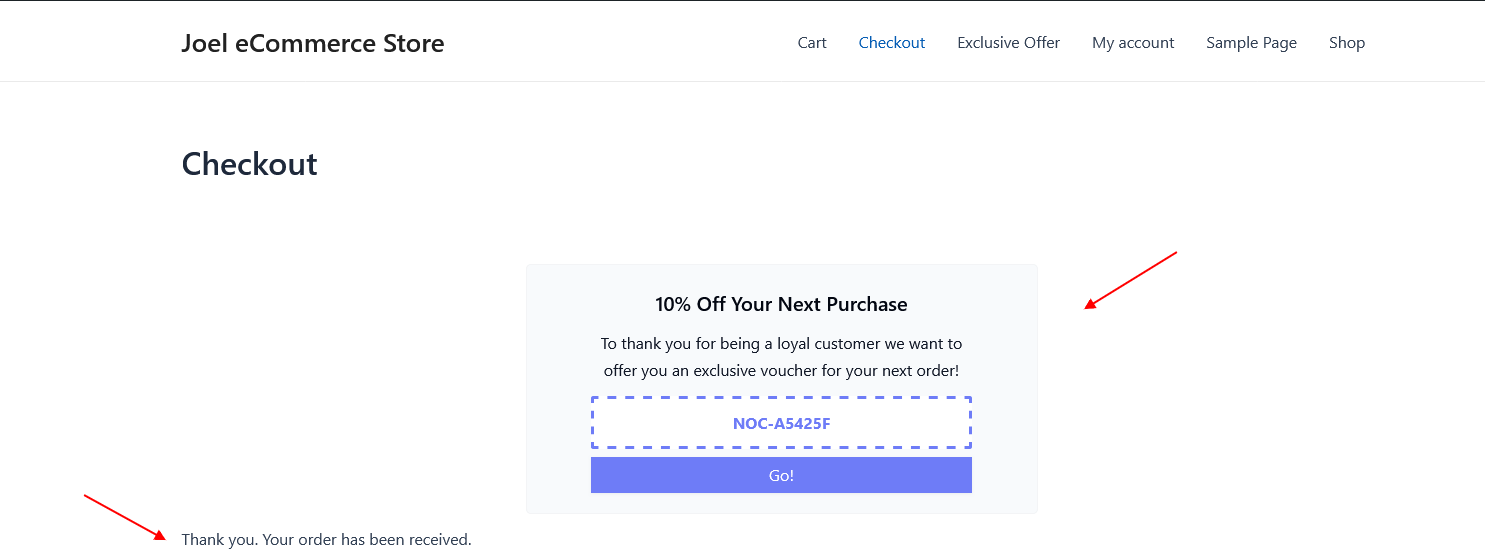Click '10% Off' in the voucher heading

click(691, 304)
